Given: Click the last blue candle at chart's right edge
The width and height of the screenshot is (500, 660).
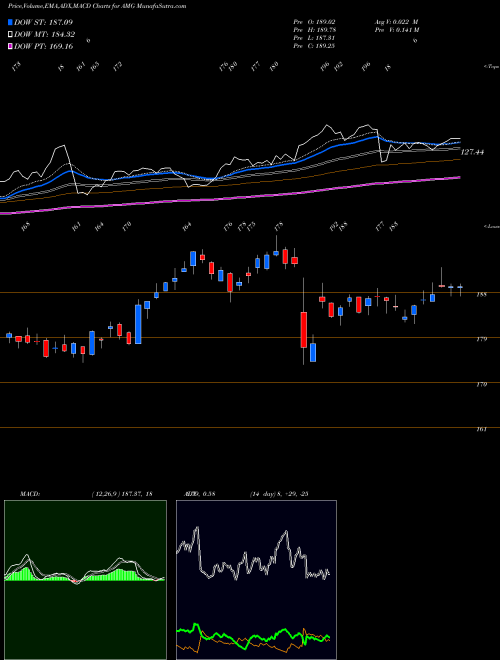Looking at the screenshot, I should (460, 287).
